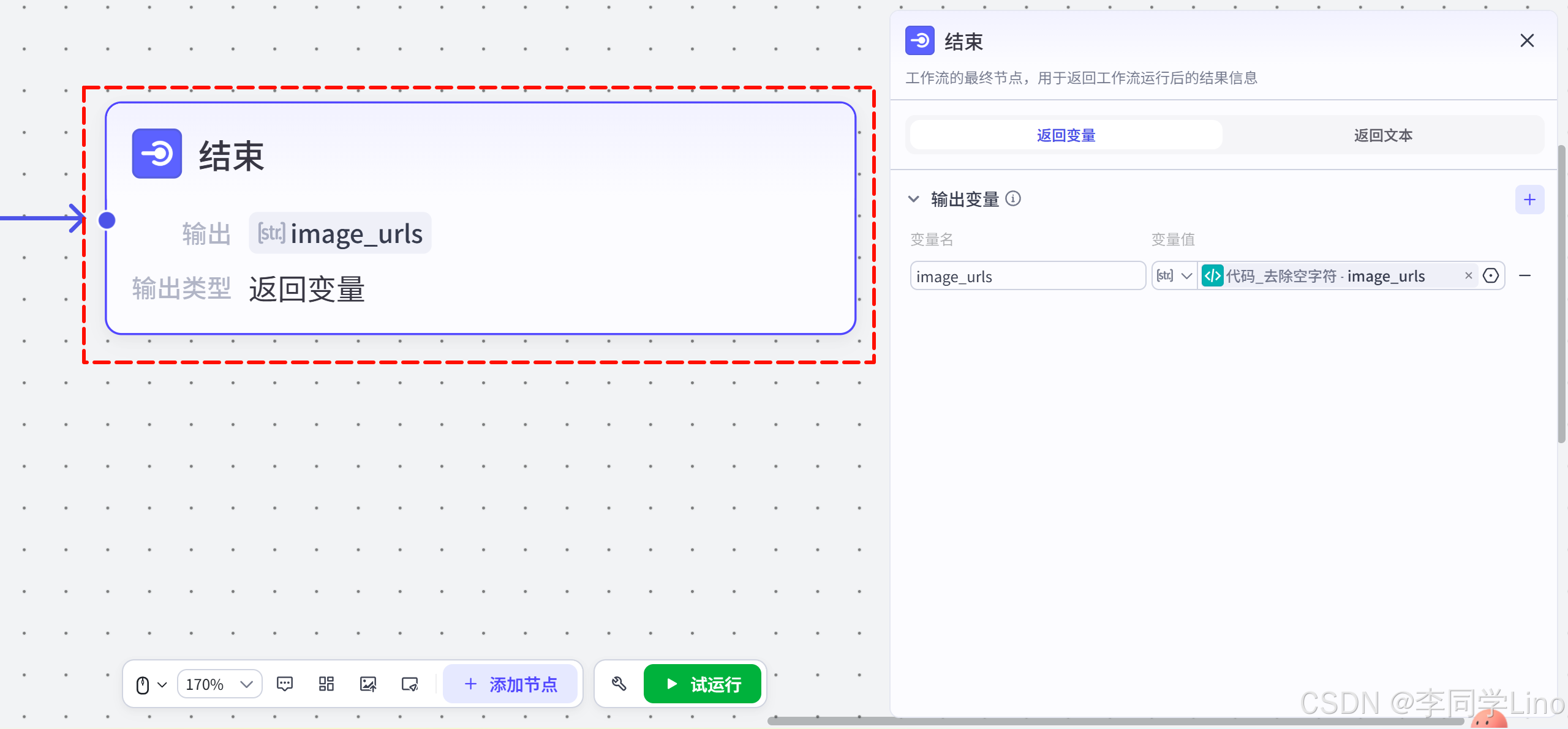The width and height of the screenshot is (1568, 729).
Task: Clear the referenced variable value with x
Action: tap(1468, 276)
